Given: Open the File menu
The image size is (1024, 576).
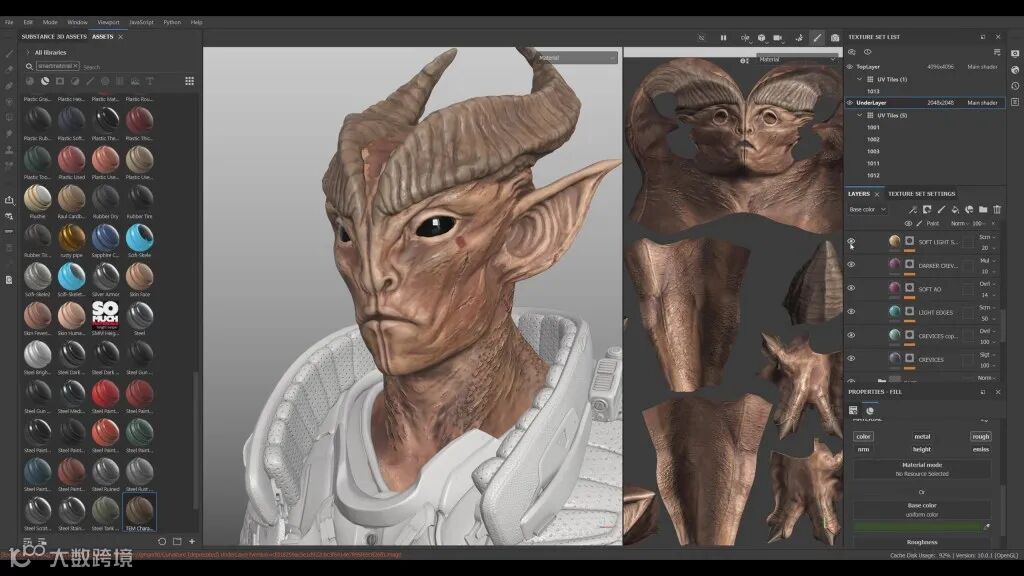Looking at the screenshot, I should (8, 22).
